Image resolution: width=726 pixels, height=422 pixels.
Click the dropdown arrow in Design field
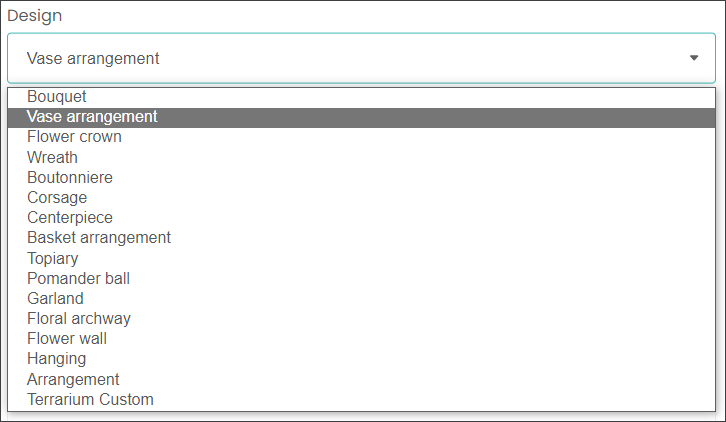tap(694, 58)
